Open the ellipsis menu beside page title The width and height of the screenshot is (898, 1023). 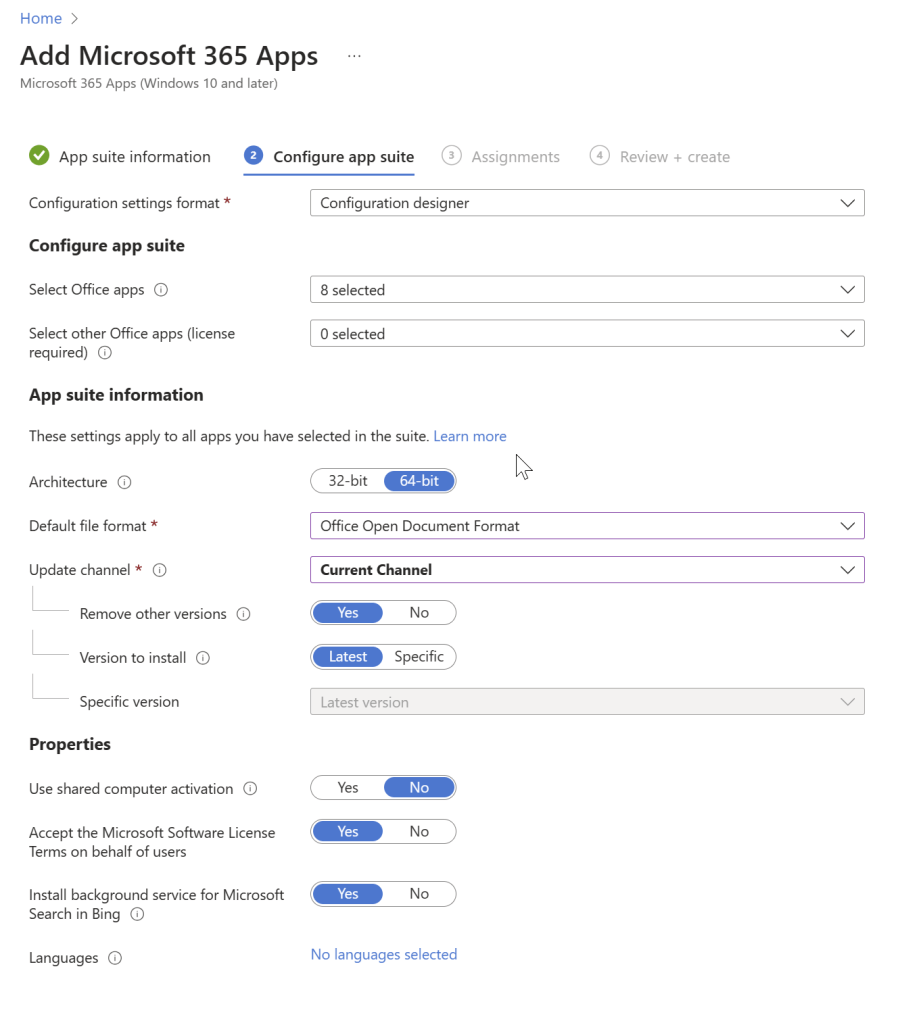(354, 56)
